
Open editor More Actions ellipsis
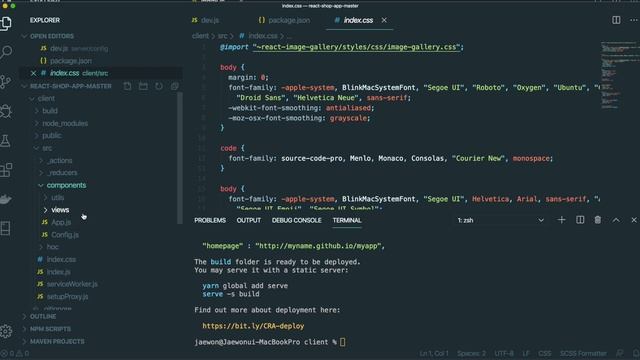(x=633, y=20)
